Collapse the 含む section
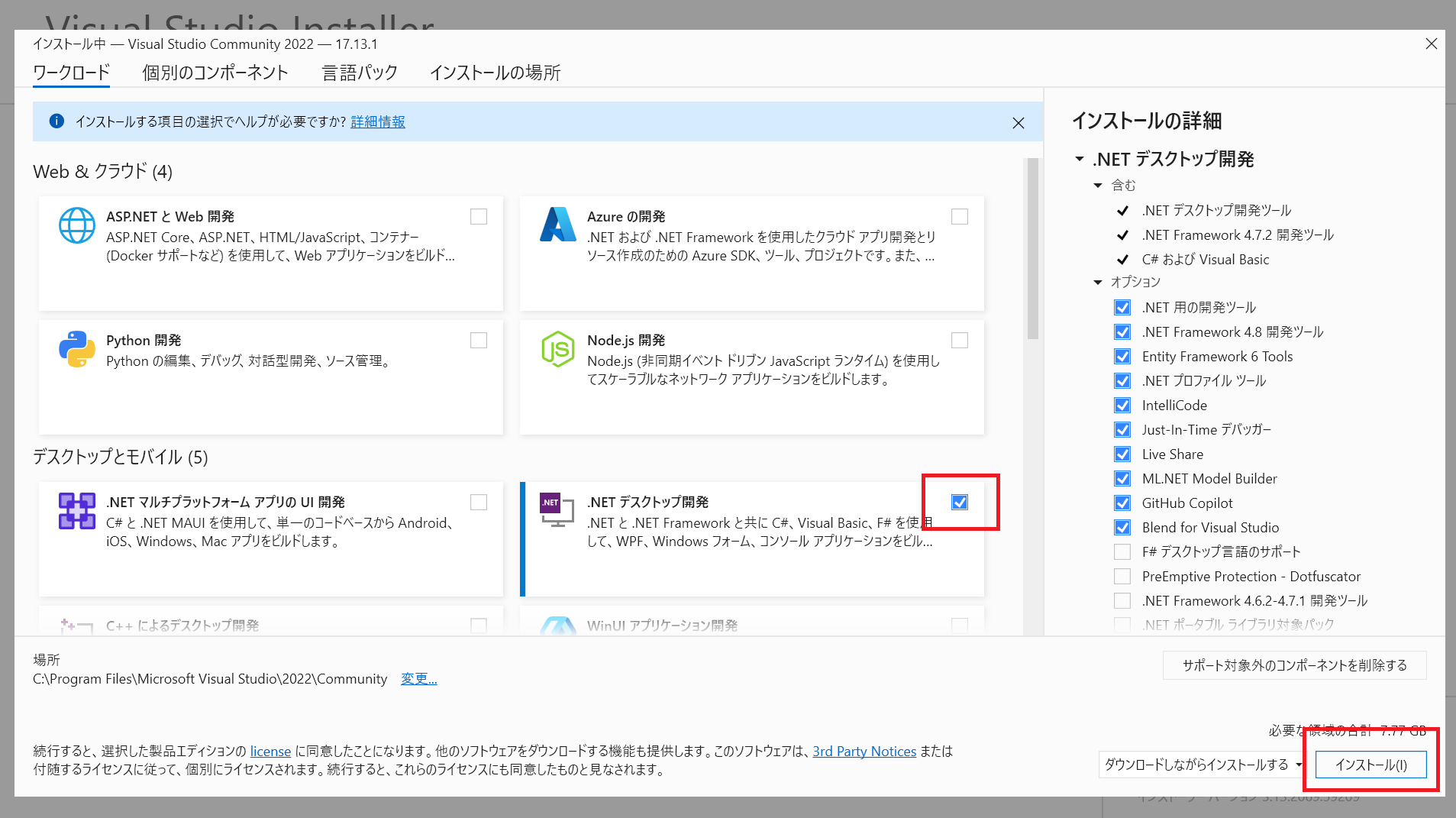Viewport: 1456px width, 818px height. (x=1098, y=186)
